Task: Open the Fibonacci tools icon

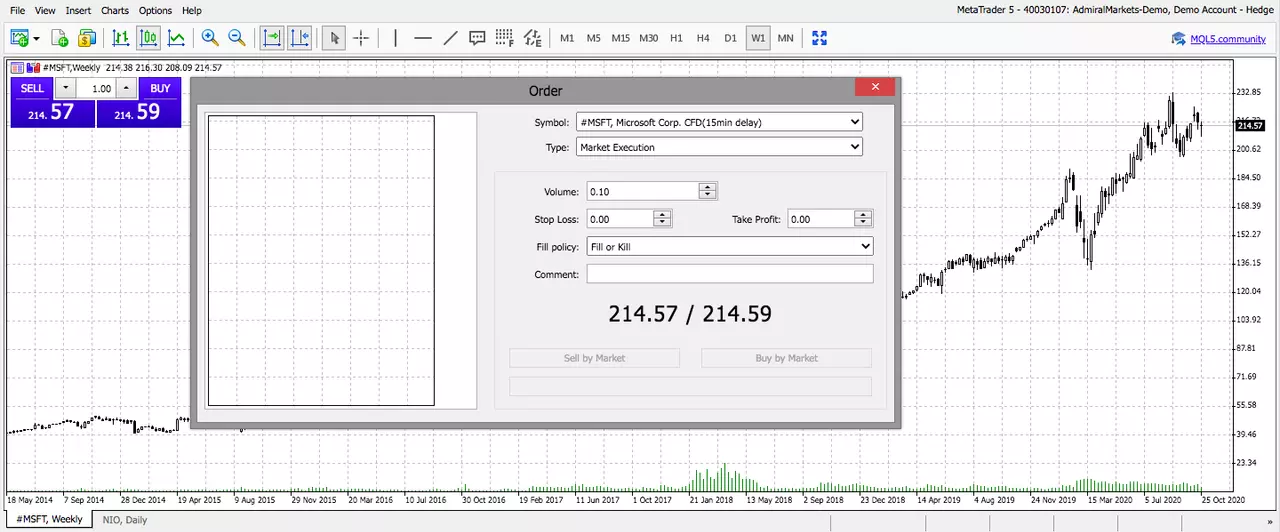Action: [x=505, y=38]
